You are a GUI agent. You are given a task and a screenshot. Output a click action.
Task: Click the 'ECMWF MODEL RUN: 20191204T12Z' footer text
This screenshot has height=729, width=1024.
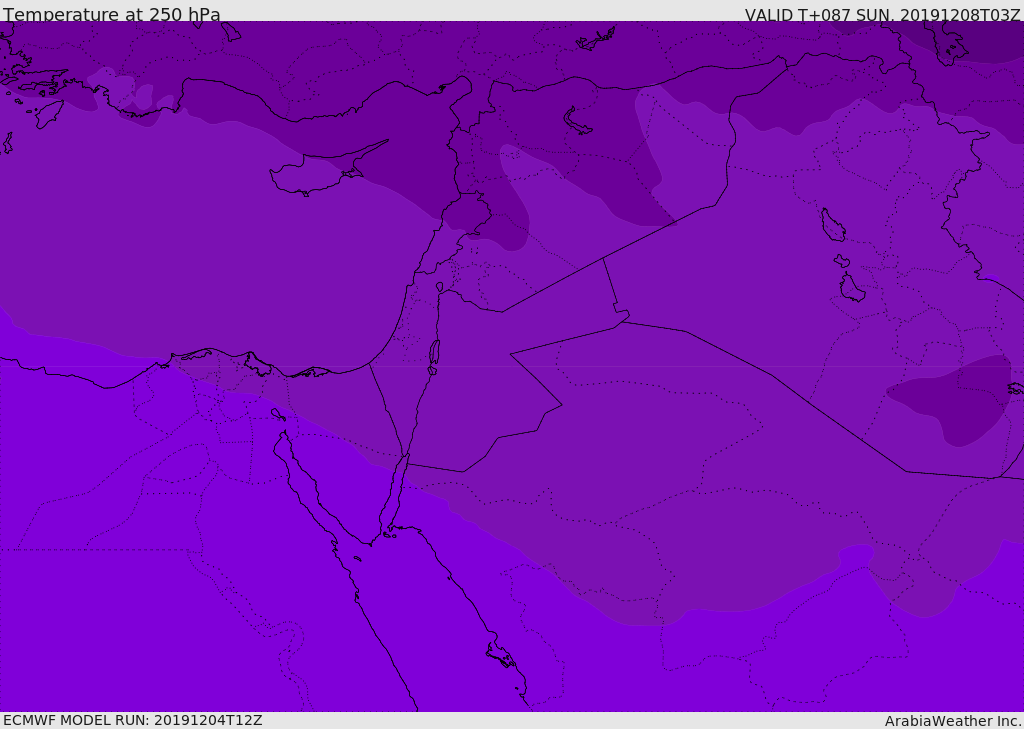click(x=133, y=721)
